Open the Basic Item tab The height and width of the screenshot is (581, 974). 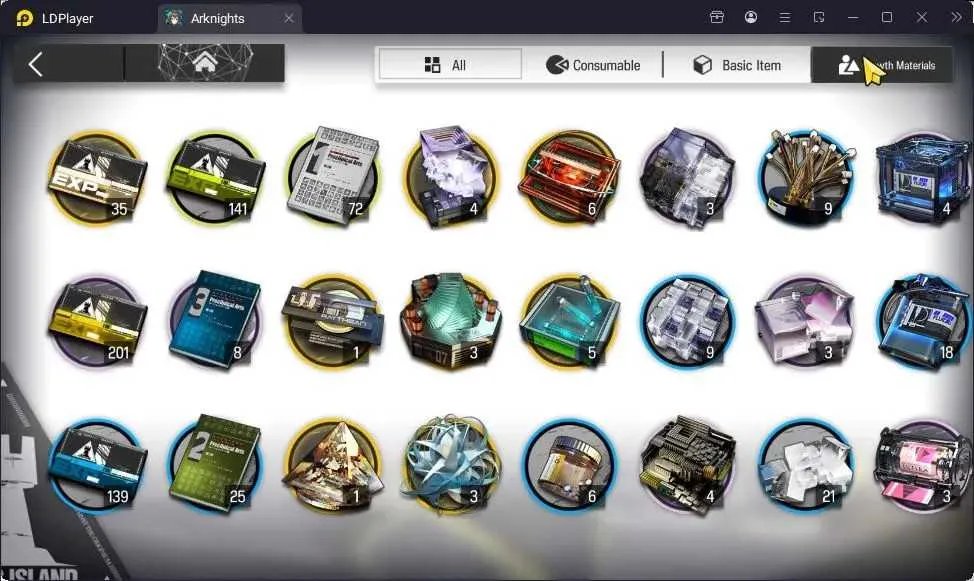(x=737, y=65)
